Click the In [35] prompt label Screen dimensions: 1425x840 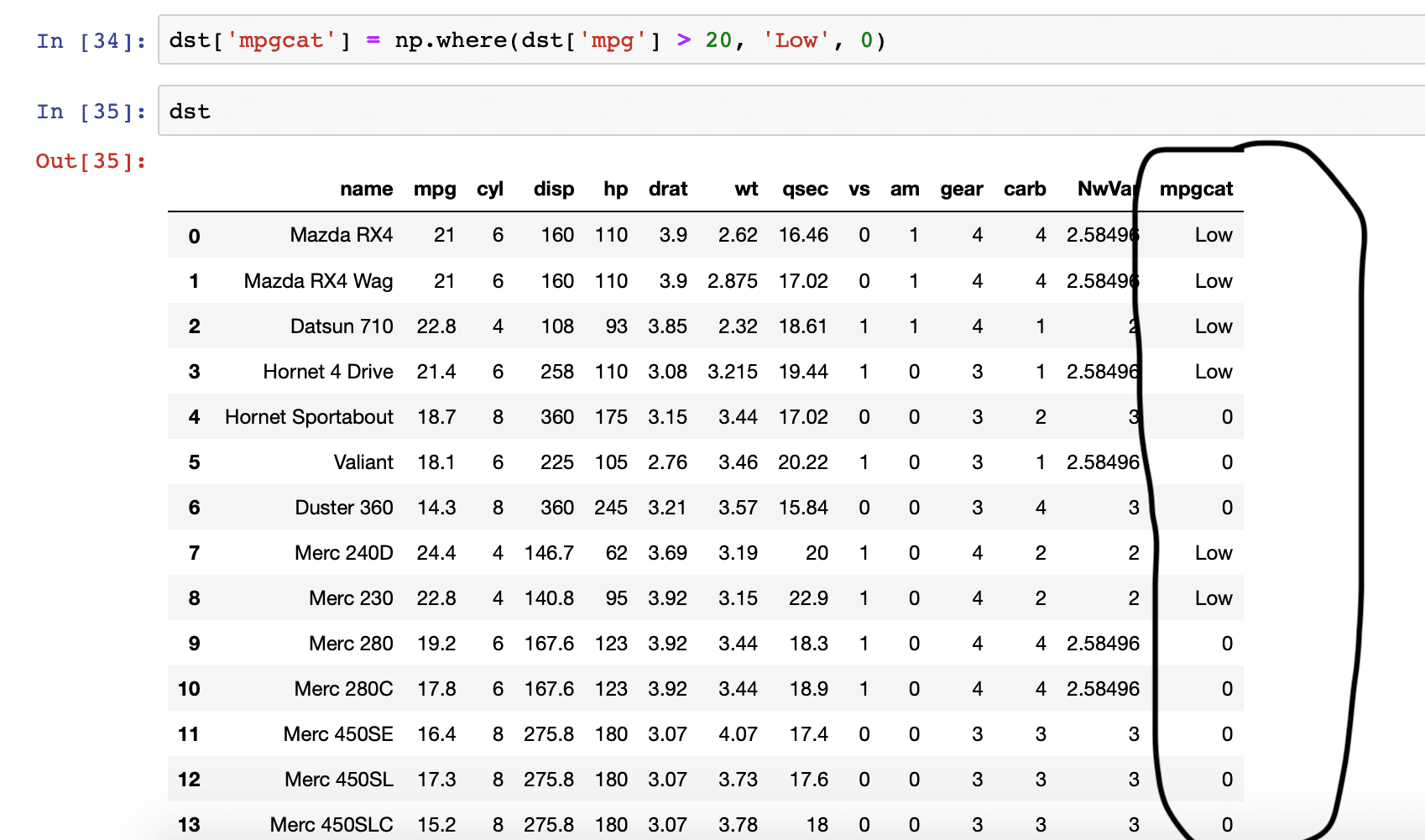(x=91, y=112)
